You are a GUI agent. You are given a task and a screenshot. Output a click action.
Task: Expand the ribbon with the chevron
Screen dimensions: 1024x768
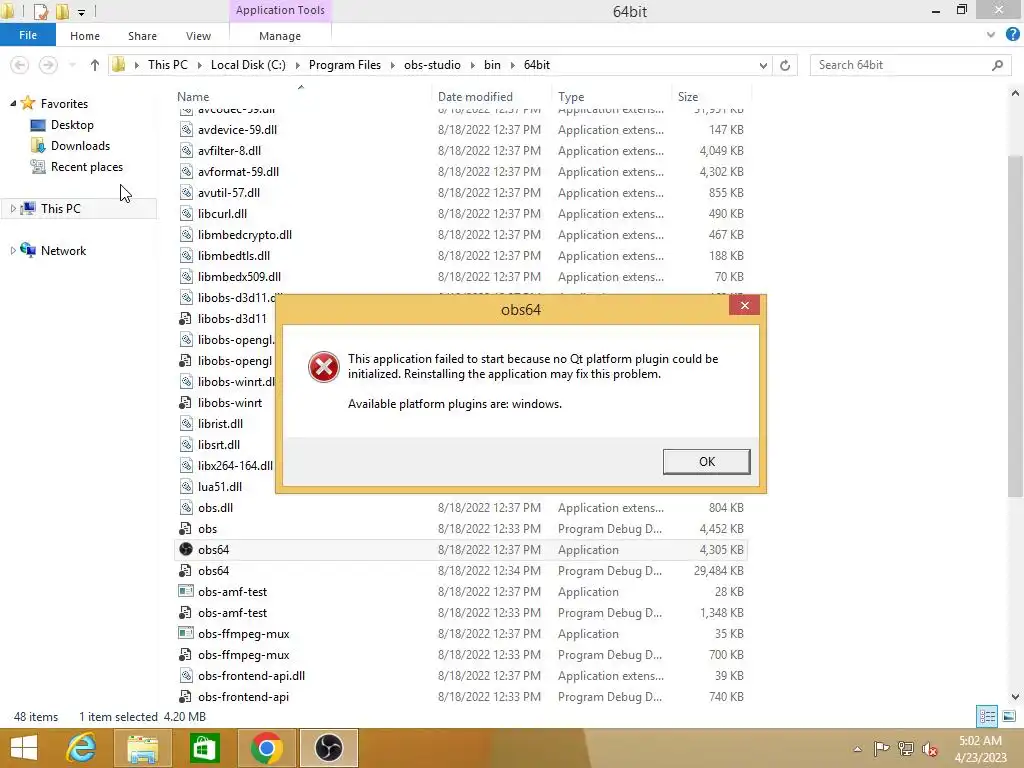pyautogui.click(x=991, y=35)
